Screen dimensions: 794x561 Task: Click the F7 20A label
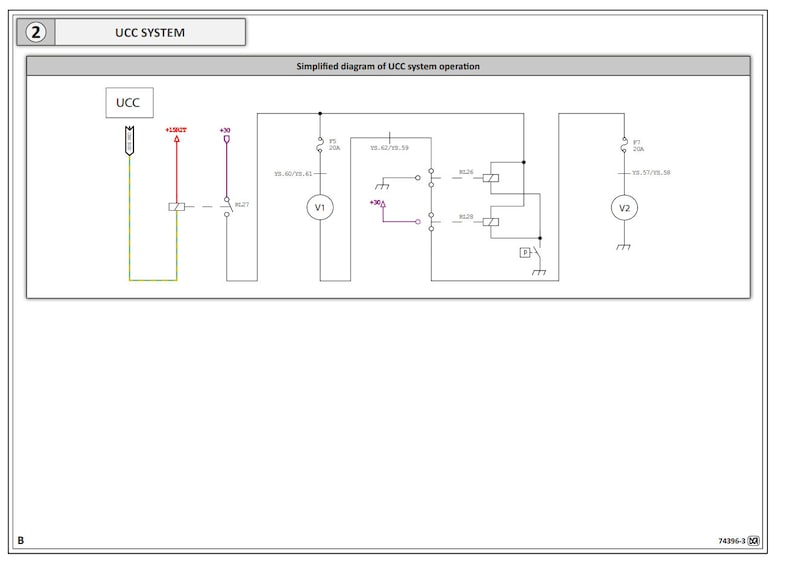[639, 146]
